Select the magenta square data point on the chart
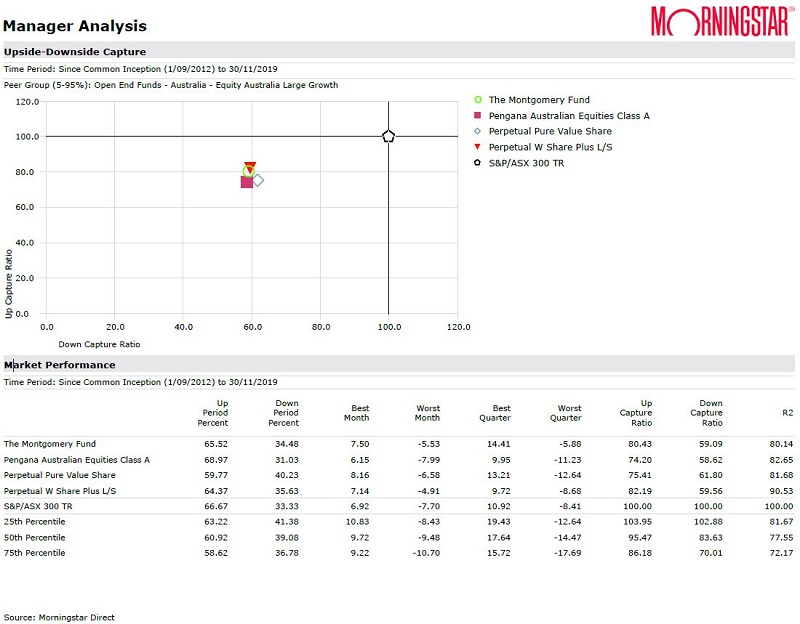This screenshot has height=624, width=800. point(247,181)
